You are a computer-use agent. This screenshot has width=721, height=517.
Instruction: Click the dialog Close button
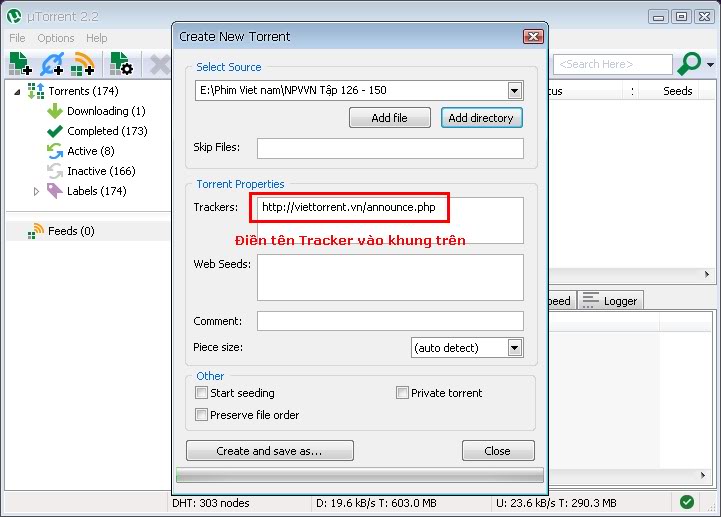(x=498, y=451)
